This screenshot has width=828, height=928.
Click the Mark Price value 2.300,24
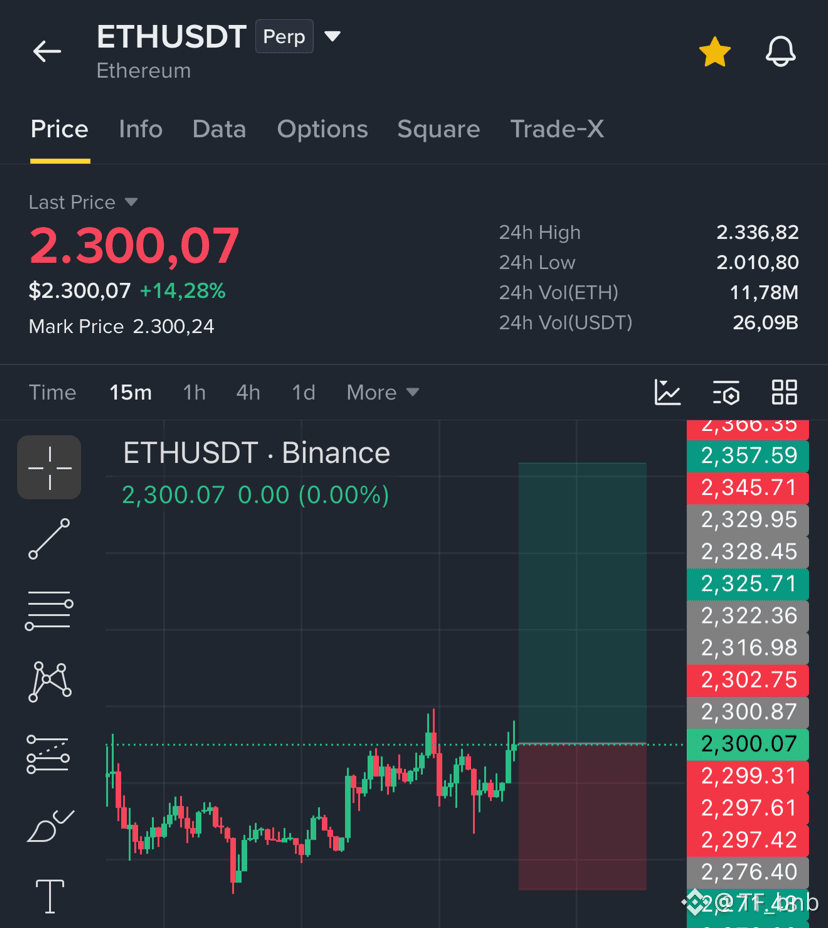tap(173, 327)
